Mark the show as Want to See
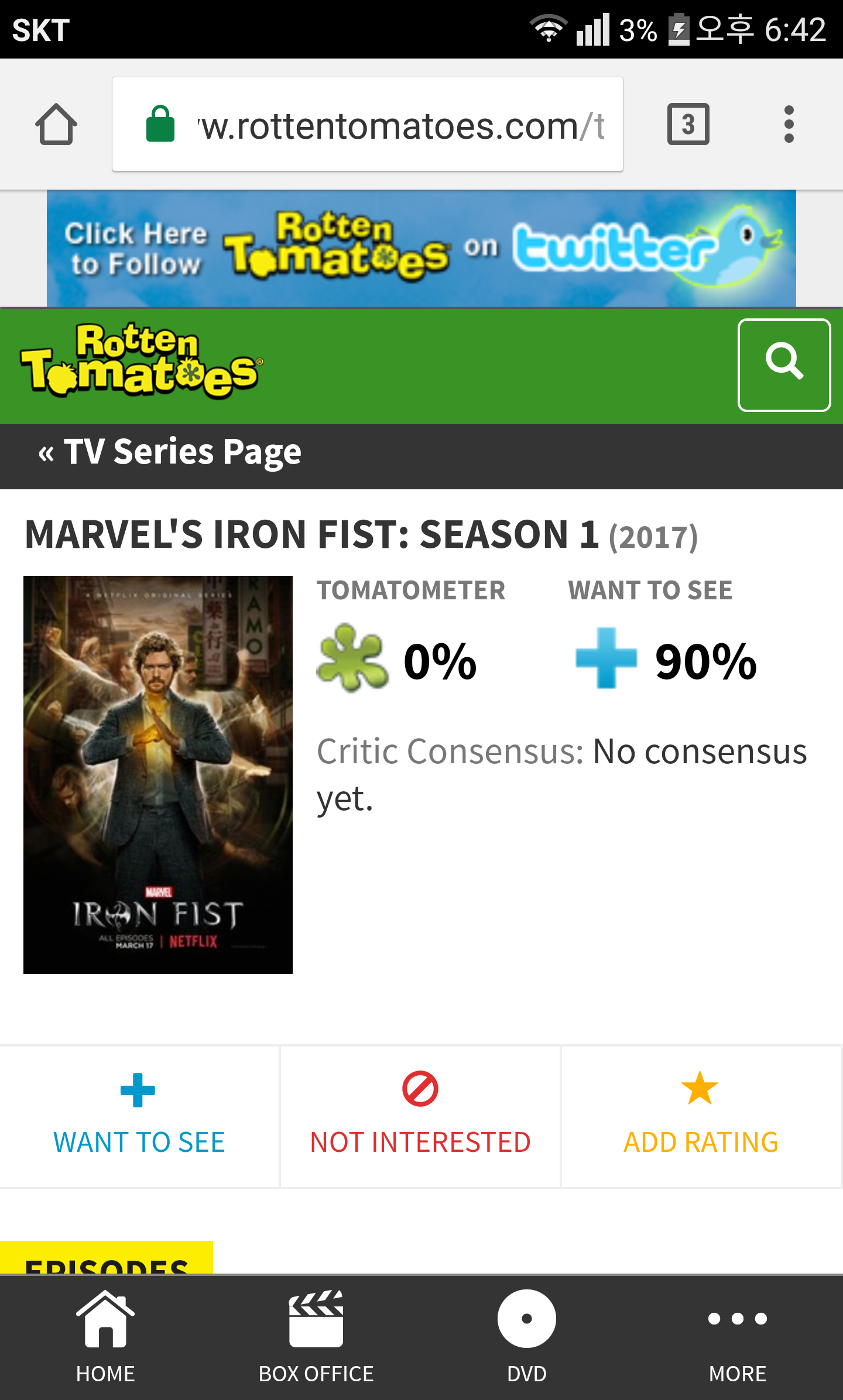The image size is (843, 1400). coord(139,1116)
